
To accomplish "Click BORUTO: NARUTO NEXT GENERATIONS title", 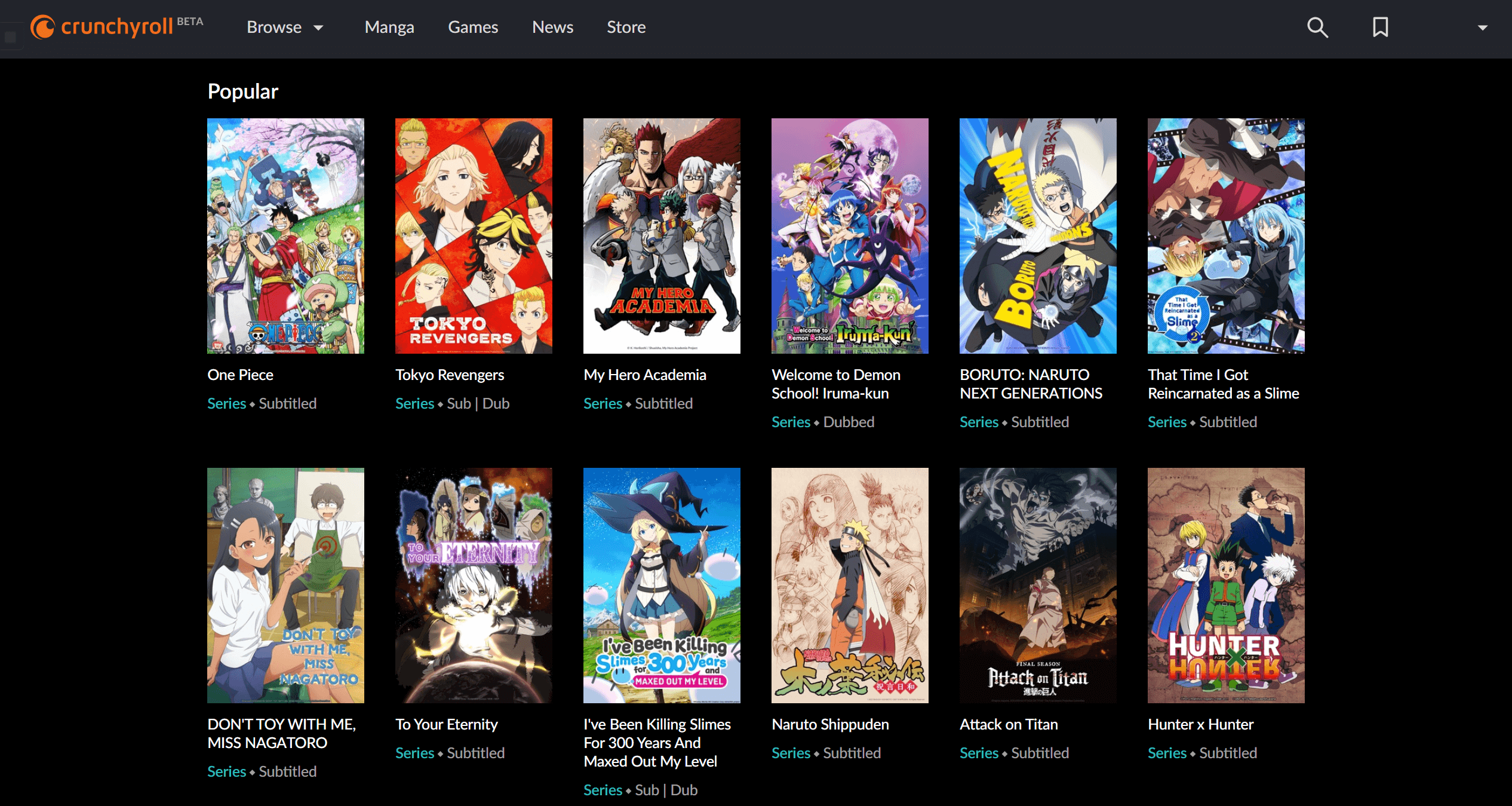I will click(x=1031, y=384).
